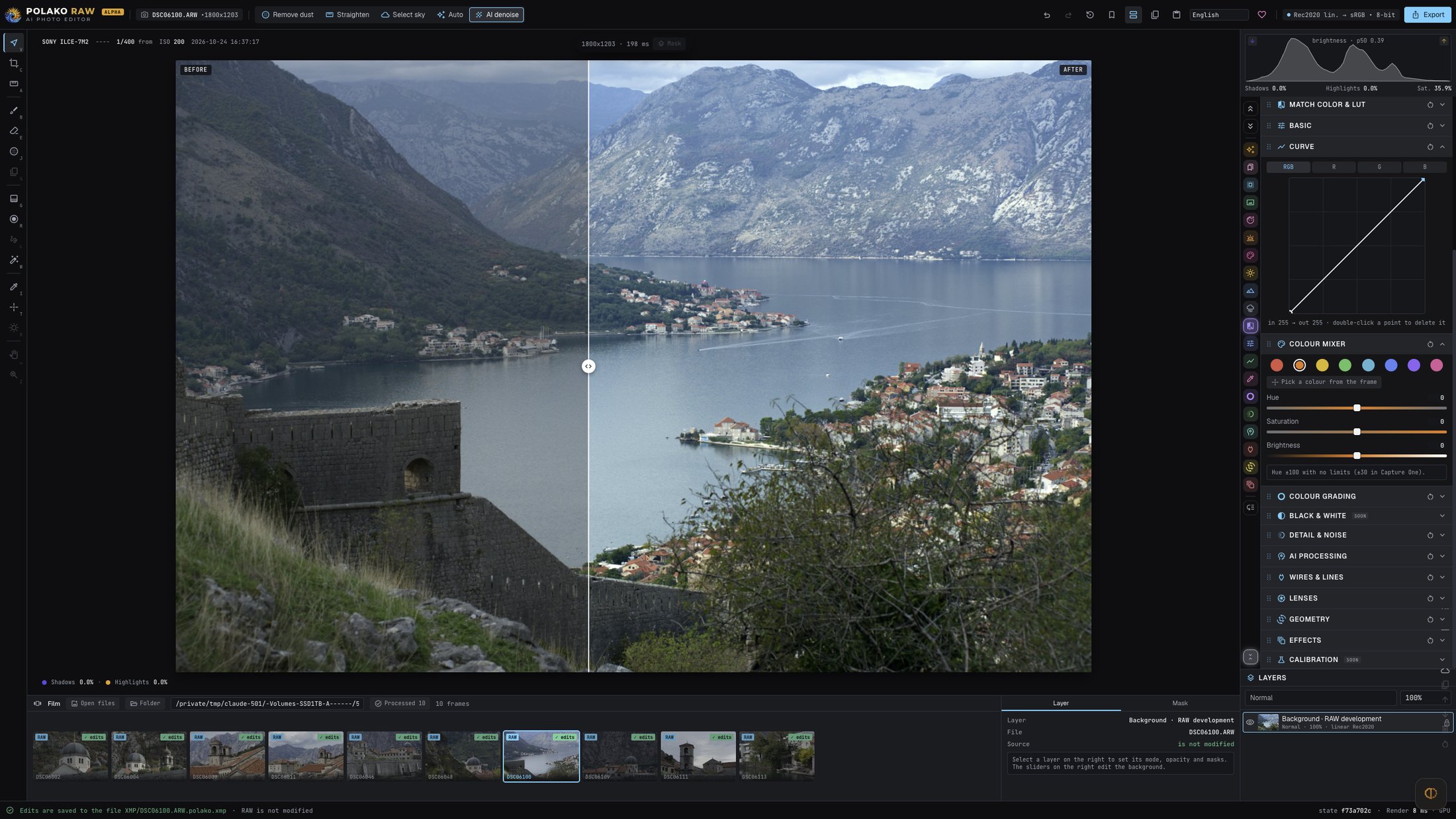Select the B curve channel tab

point(1425,167)
